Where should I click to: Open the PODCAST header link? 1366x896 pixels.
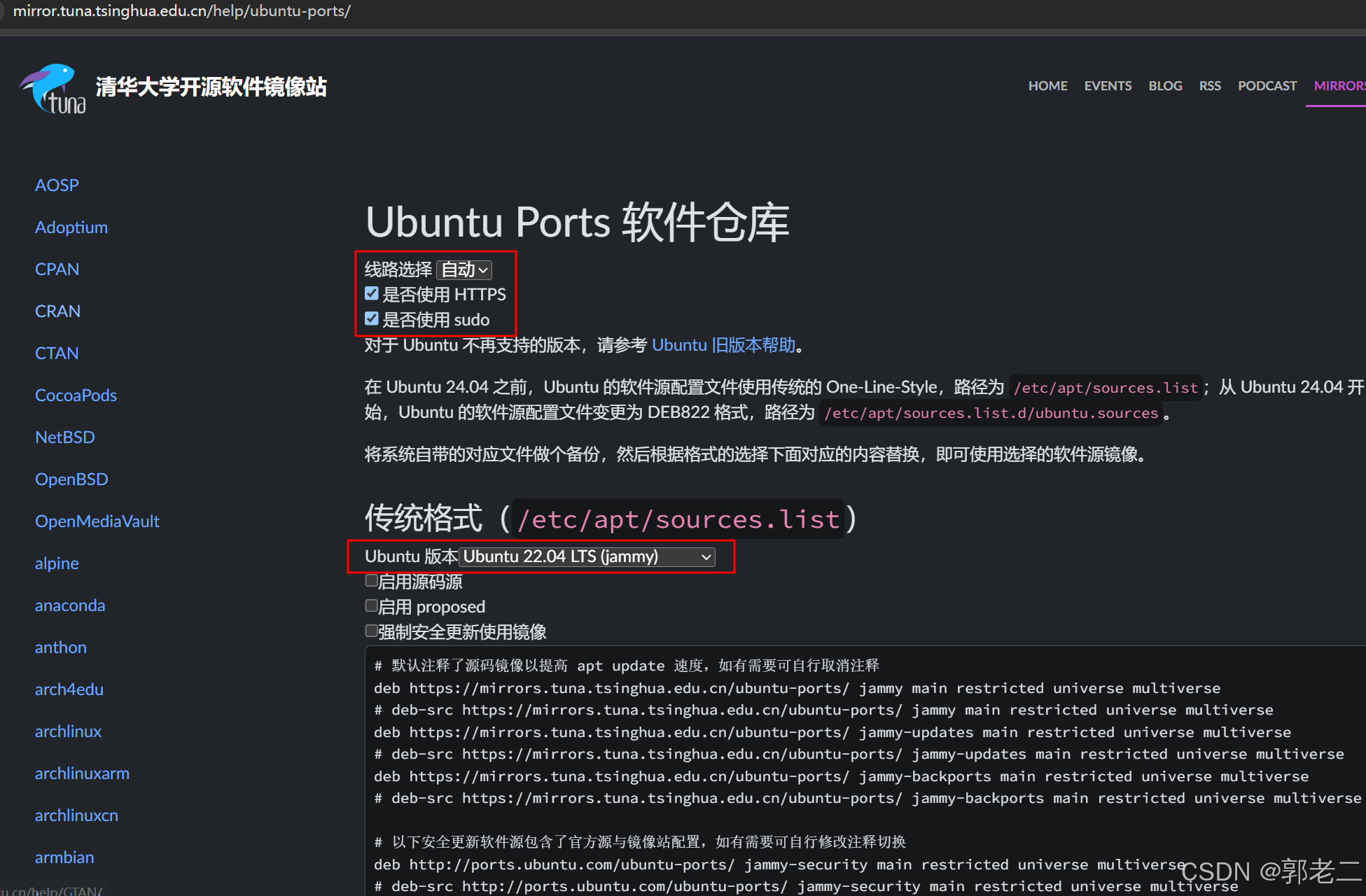coord(1267,85)
